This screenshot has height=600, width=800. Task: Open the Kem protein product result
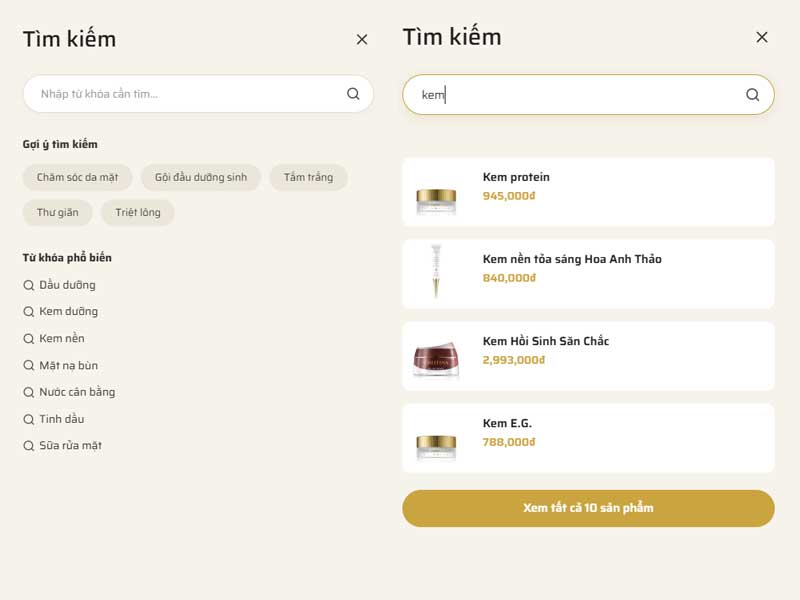click(x=588, y=192)
